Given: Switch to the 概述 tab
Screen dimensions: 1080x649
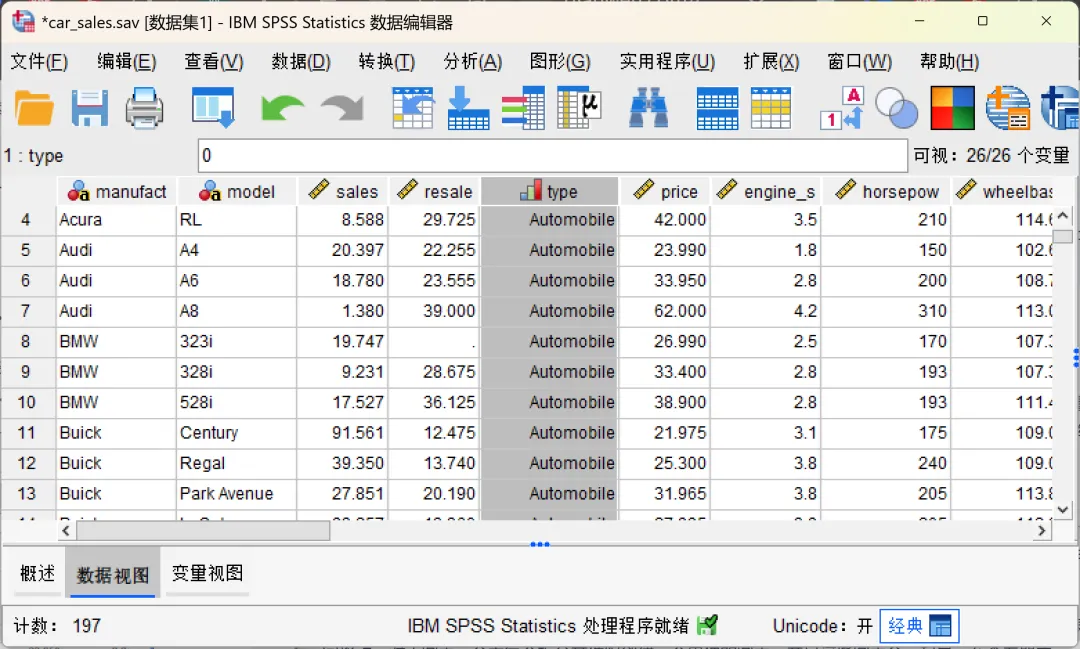Looking at the screenshot, I should [x=37, y=573].
